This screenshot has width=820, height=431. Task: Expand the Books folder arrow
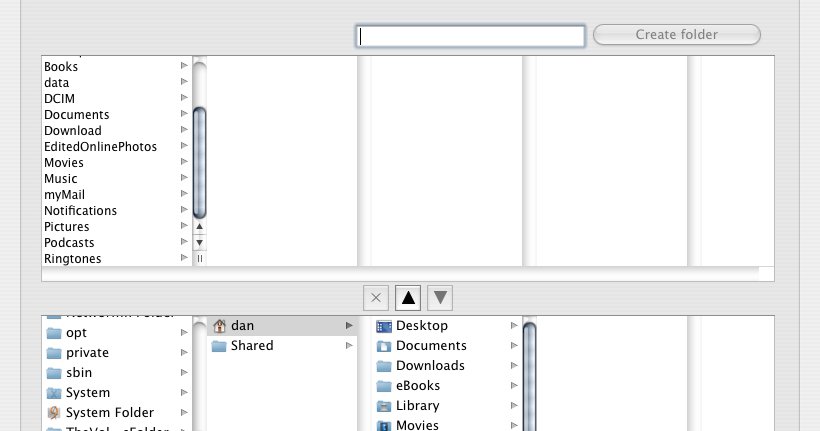[x=184, y=65]
